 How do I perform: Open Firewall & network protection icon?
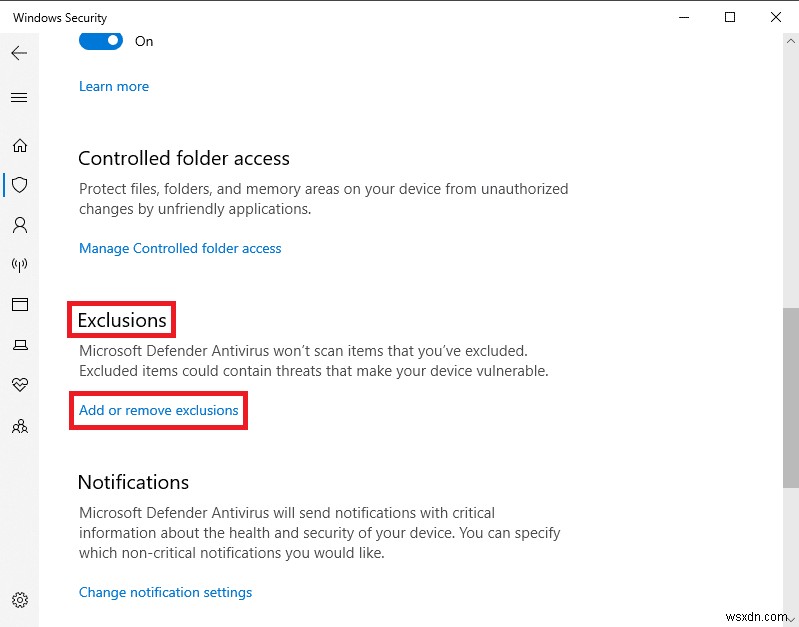coord(19,265)
